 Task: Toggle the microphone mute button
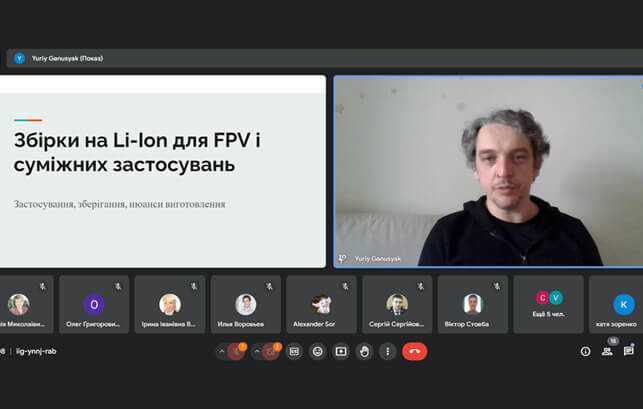(236, 352)
